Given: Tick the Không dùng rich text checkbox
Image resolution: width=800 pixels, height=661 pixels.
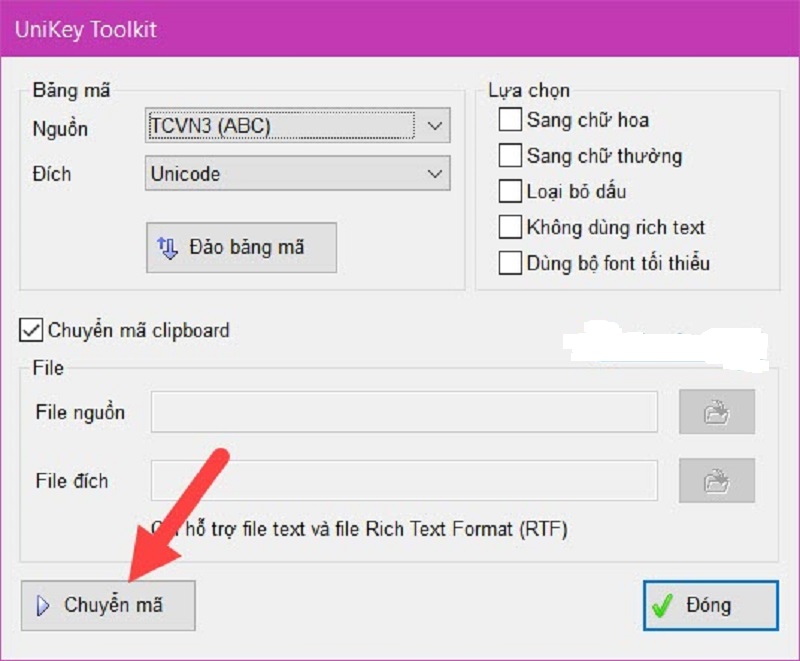Looking at the screenshot, I should click(510, 227).
